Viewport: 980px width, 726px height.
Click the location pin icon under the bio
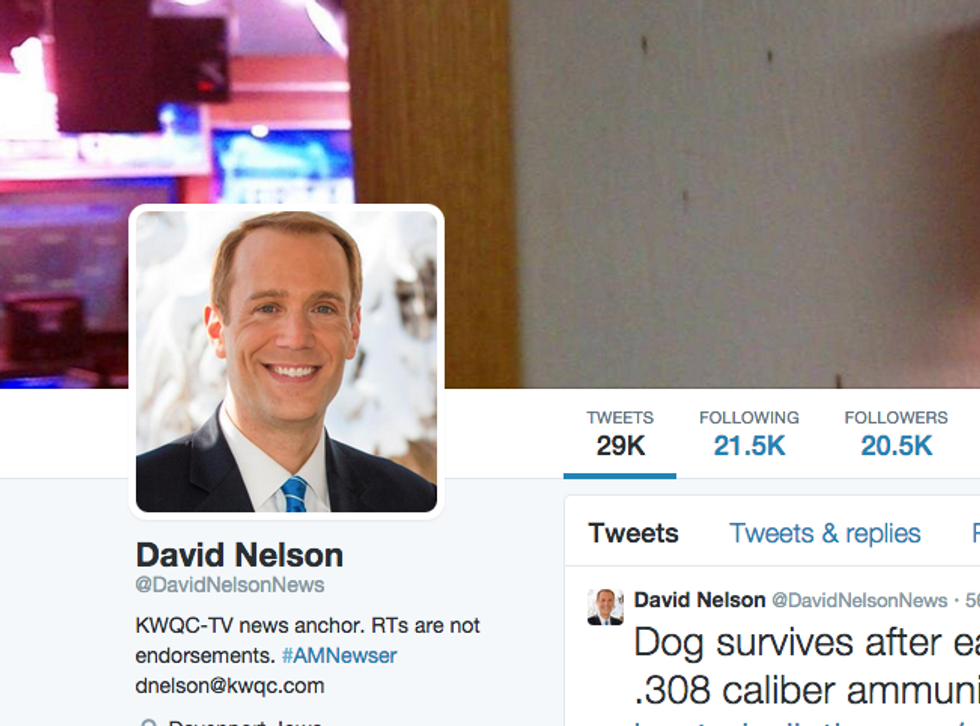148,722
